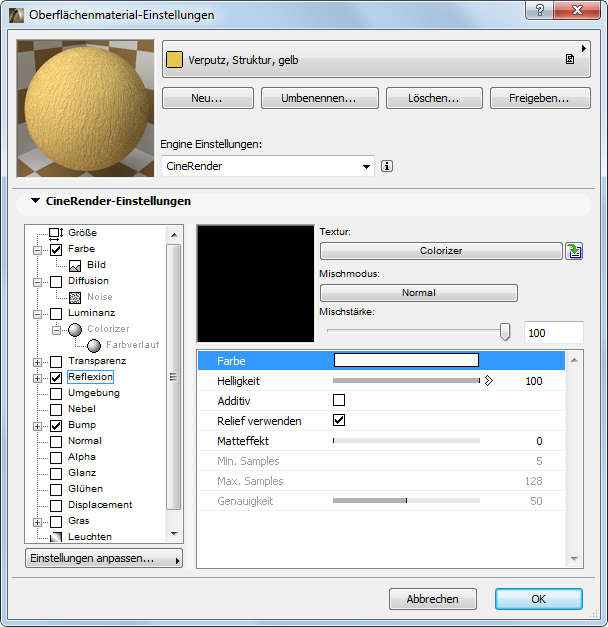Click channel tree scrollbar down arrow
The image size is (608, 627).
click(x=174, y=534)
